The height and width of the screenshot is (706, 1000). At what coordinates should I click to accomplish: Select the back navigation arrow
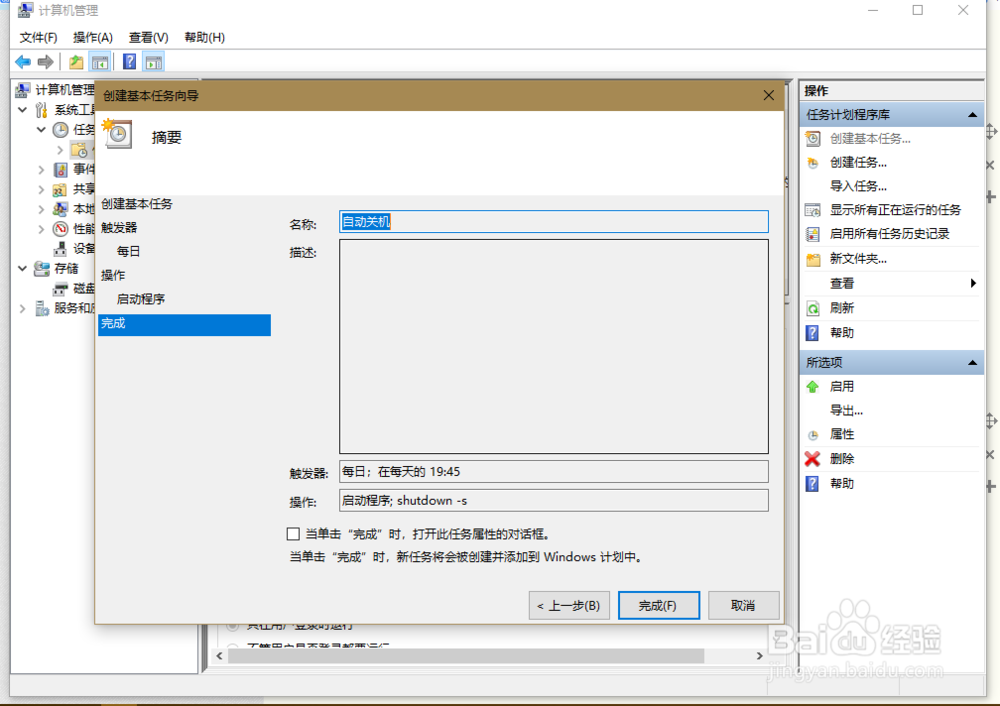pyautogui.click(x=21, y=61)
